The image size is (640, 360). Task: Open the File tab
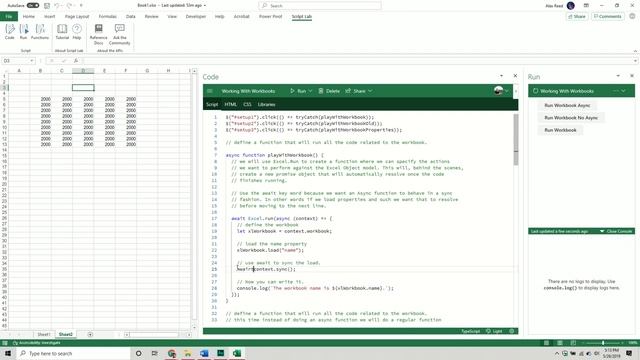[x=9, y=16]
